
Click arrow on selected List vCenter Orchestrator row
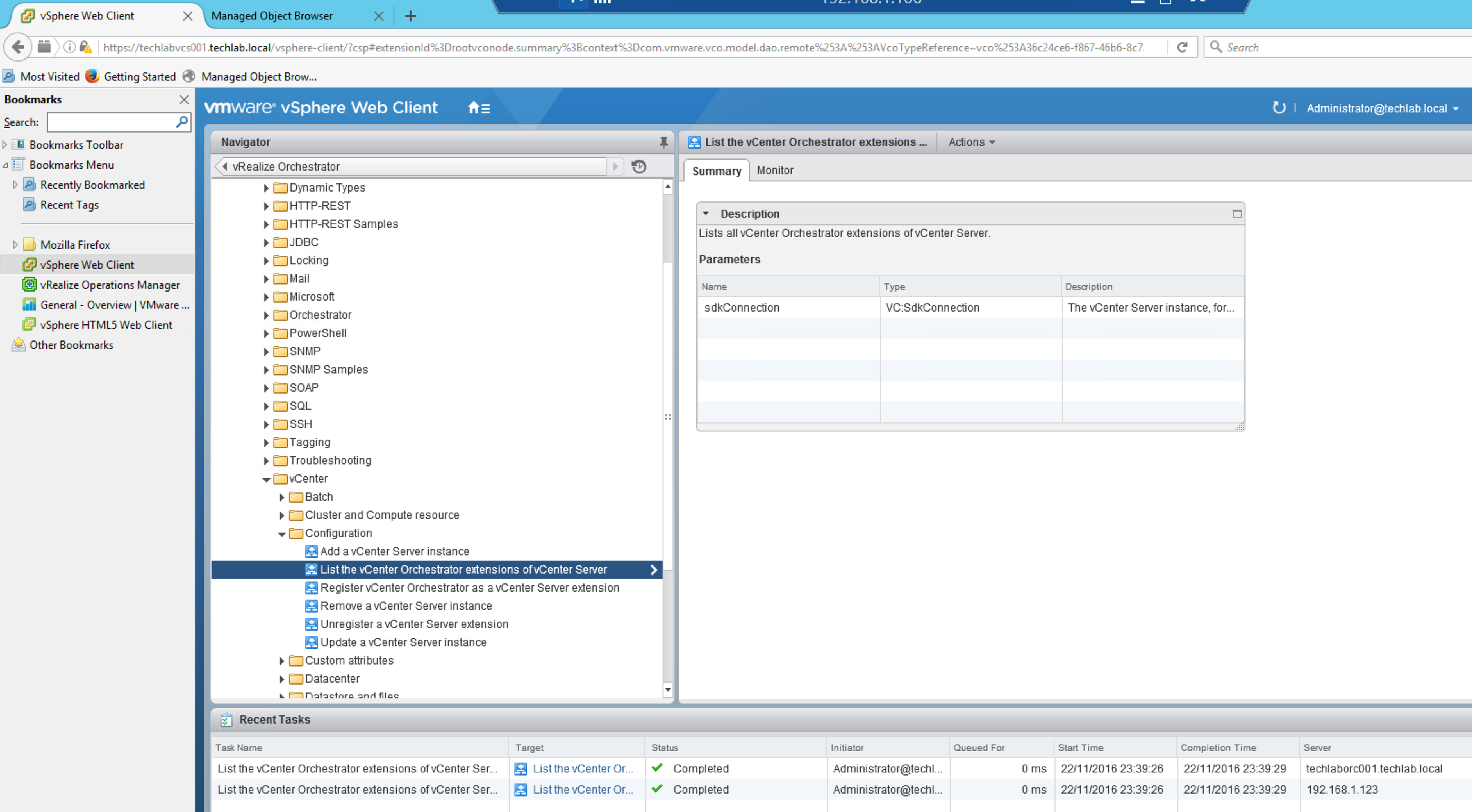click(654, 570)
